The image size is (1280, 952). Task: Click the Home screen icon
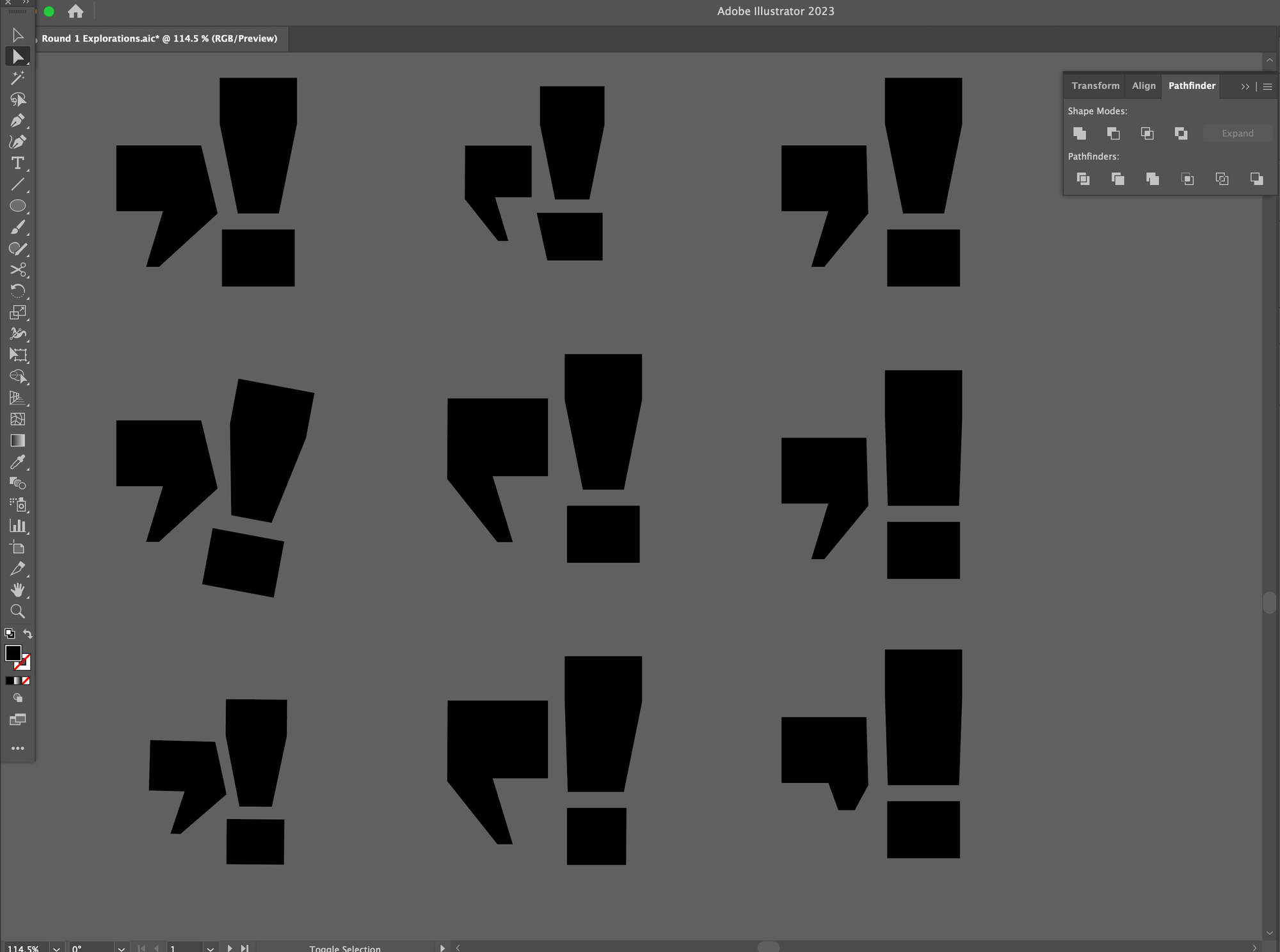[76, 11]
